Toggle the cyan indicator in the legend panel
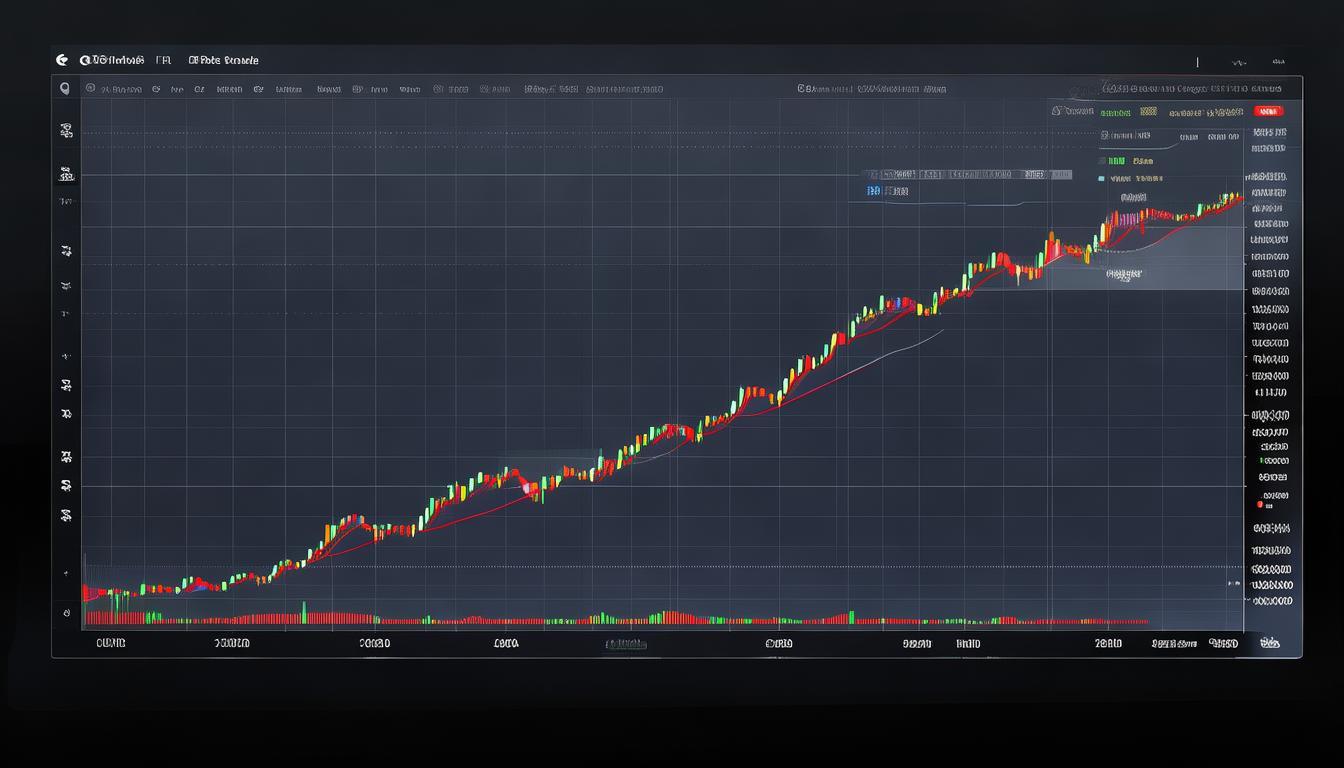This screenshot has width=1344, height=768. [x=1102, y=179]
